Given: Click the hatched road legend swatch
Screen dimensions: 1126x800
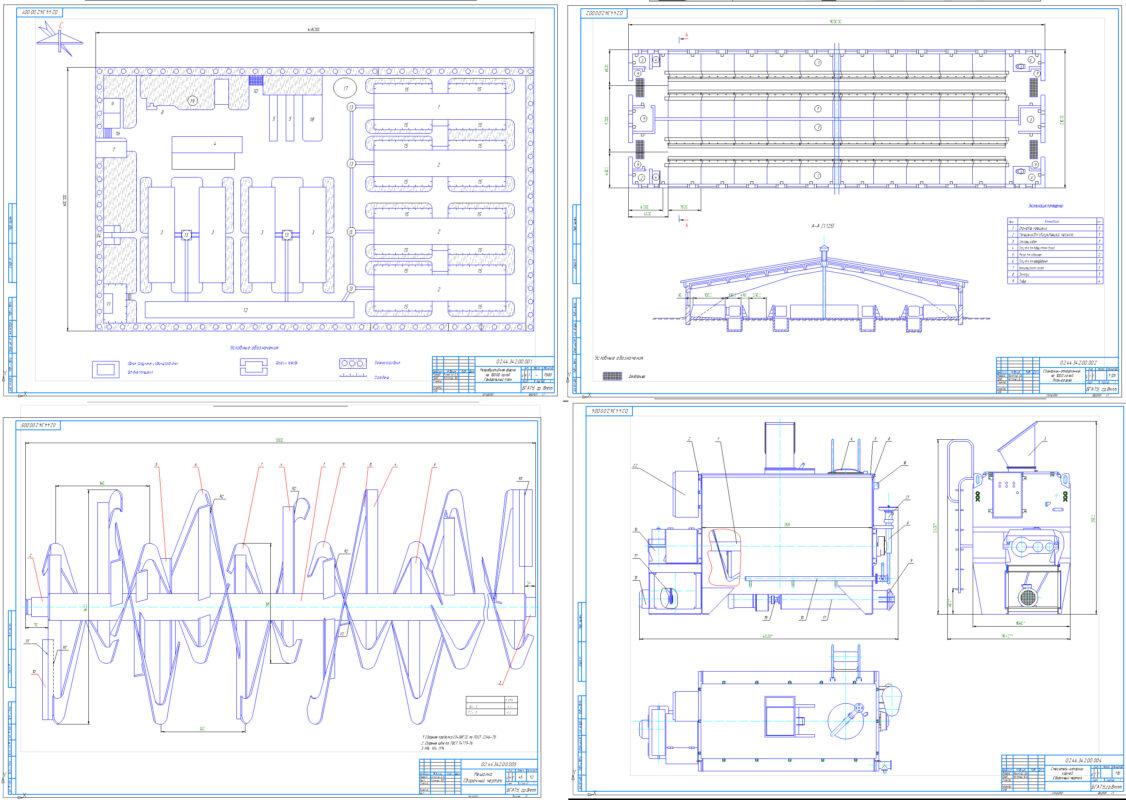Looking at the screenshot, I should [612, 377].
